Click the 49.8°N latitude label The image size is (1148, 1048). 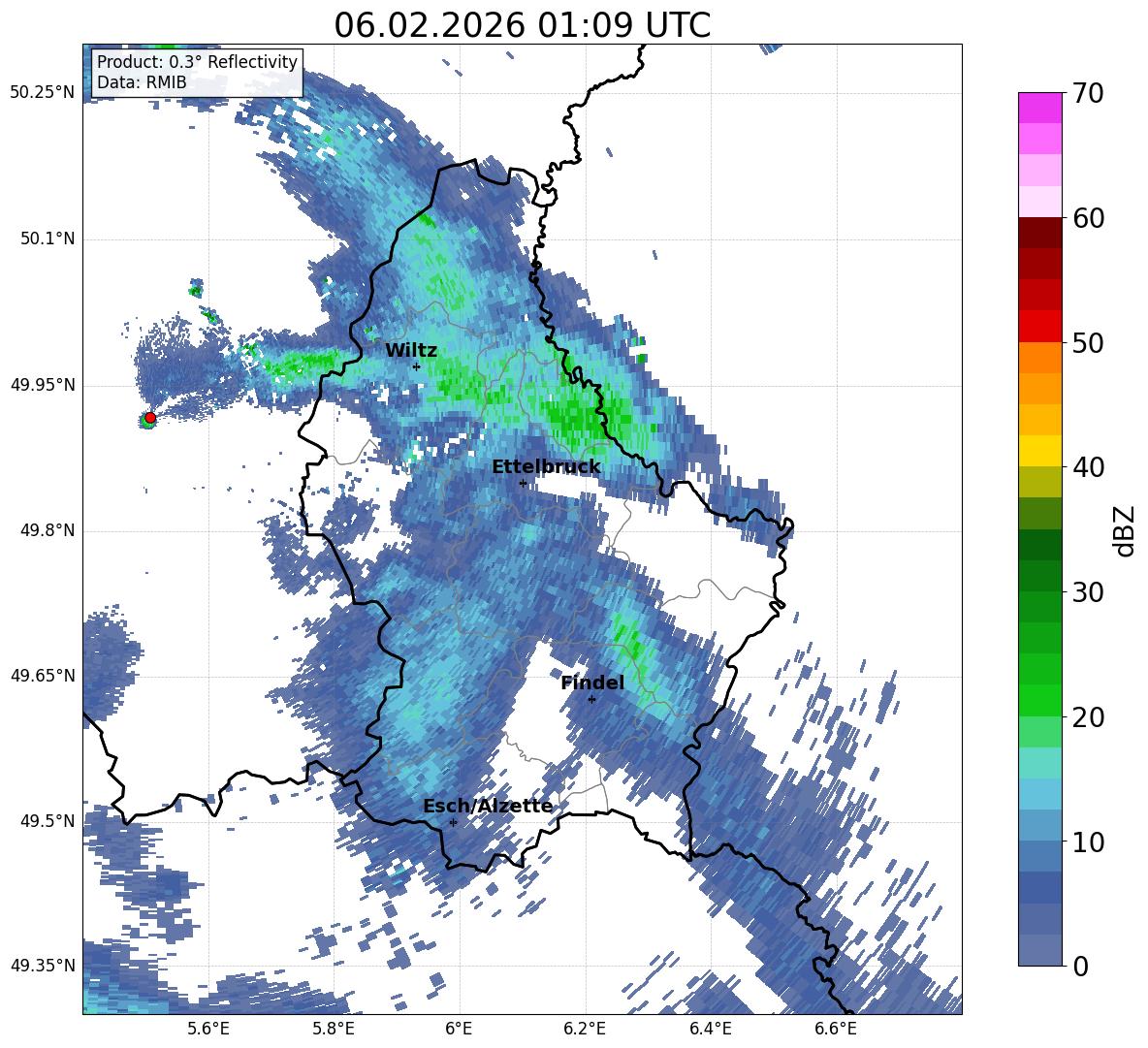click(47, 530)
